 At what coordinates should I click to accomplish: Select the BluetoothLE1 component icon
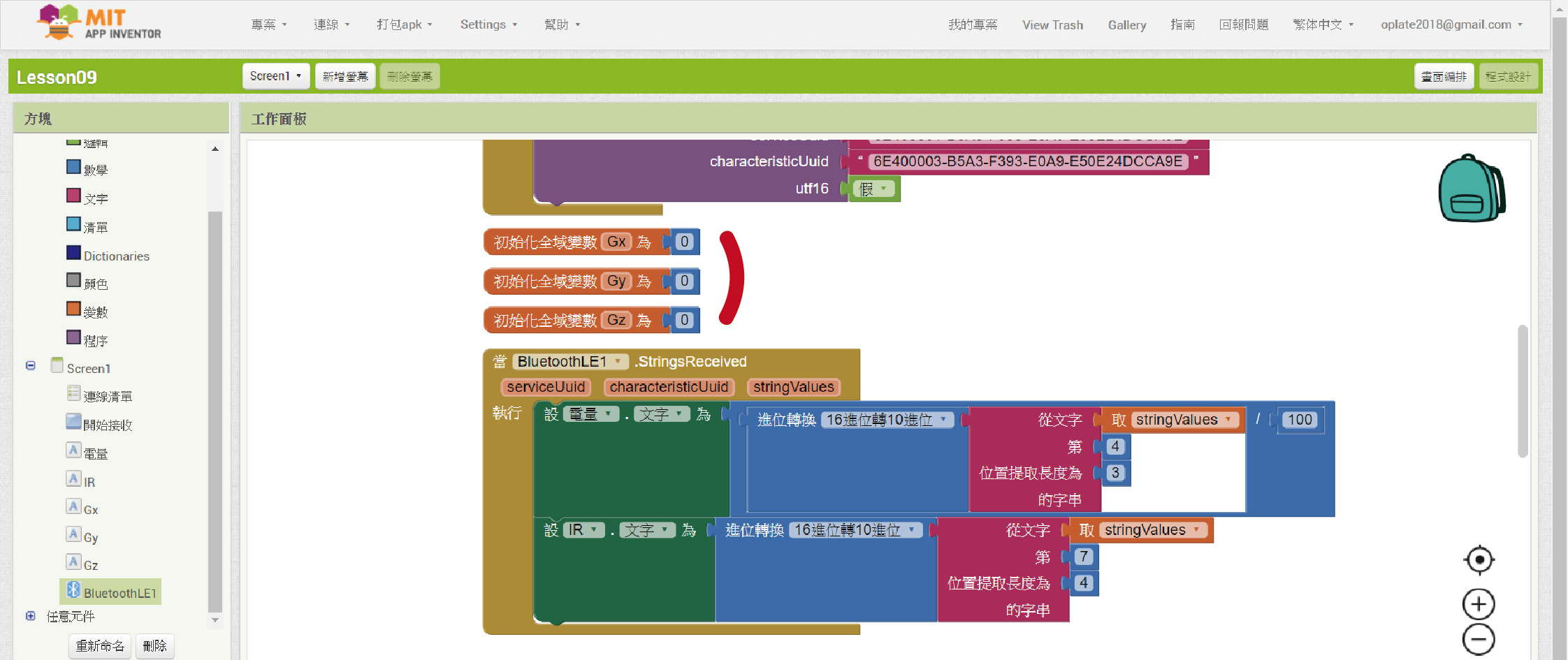[74, 591]
